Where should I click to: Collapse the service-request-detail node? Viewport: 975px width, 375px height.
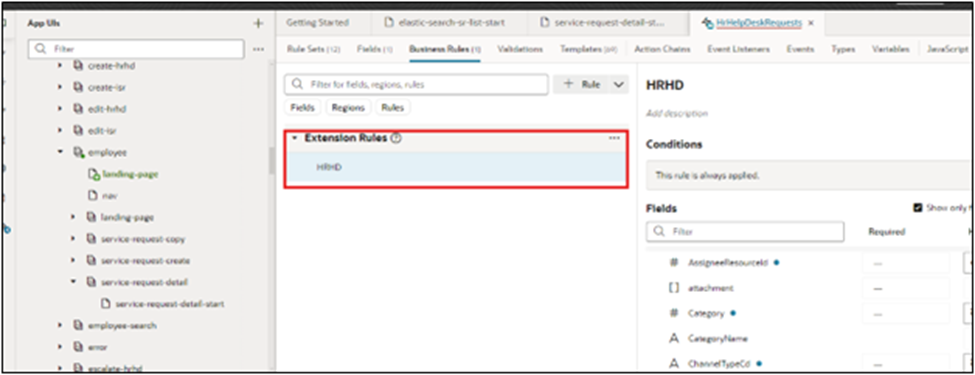73,282
